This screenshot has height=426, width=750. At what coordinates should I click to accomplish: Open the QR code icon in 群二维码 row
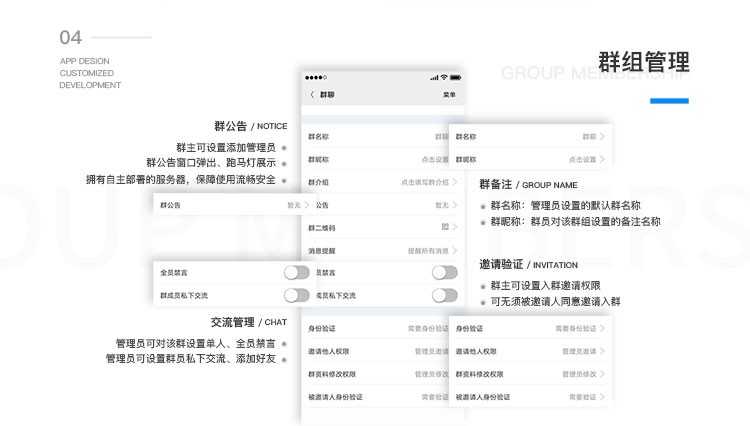[x=445, y=227]
